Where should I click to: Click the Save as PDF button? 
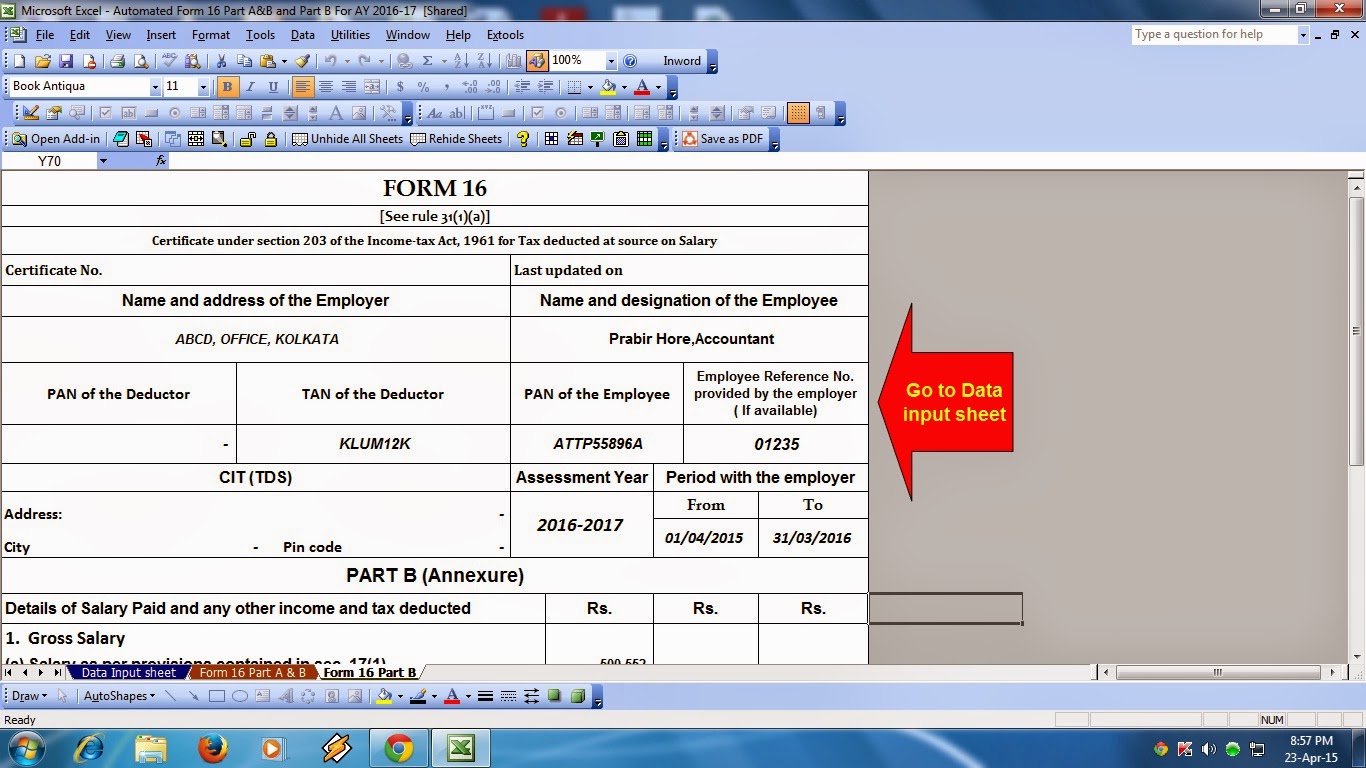click(x=722, y=139)
